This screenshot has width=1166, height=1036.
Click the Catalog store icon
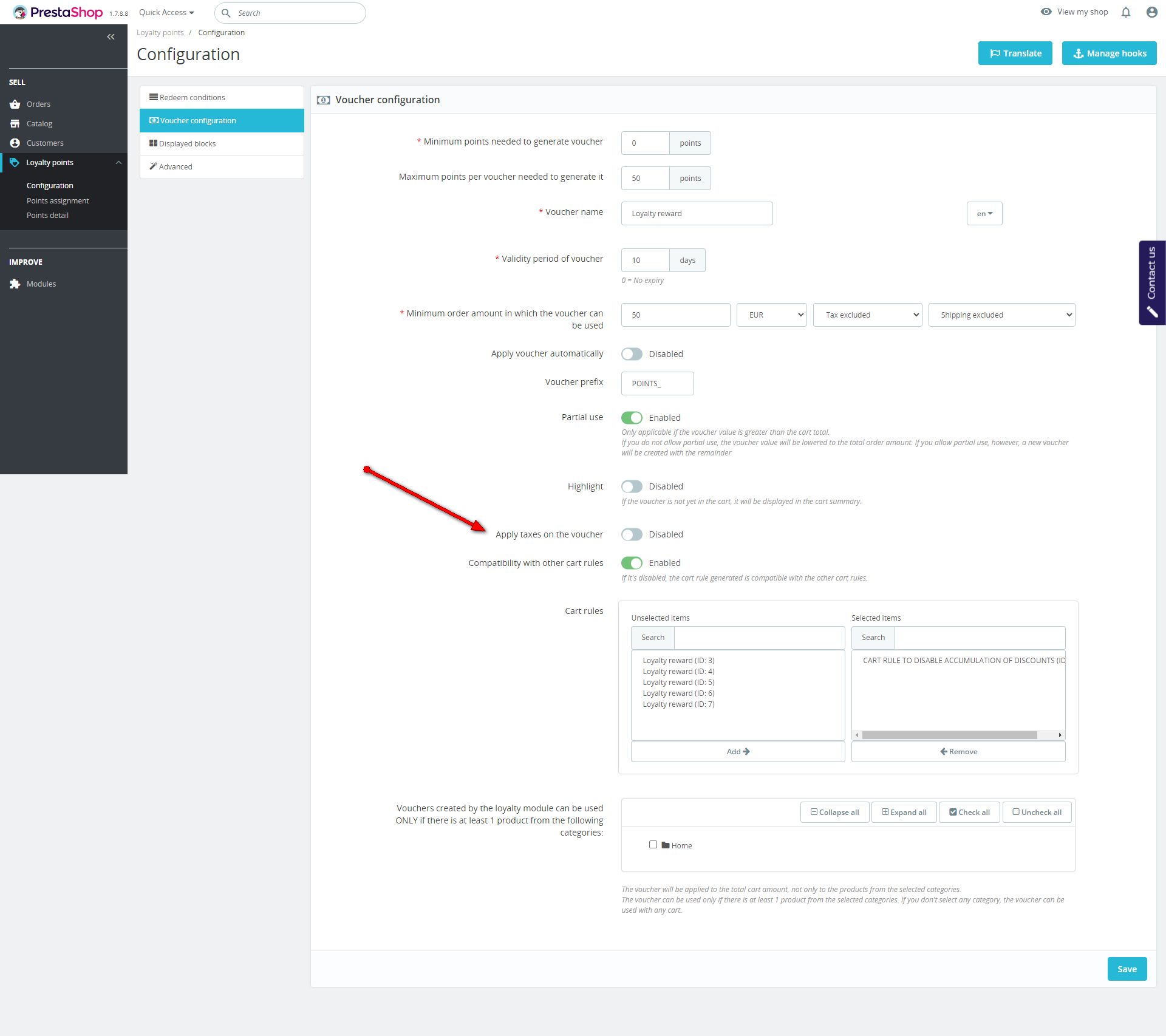tap(15, 124)
